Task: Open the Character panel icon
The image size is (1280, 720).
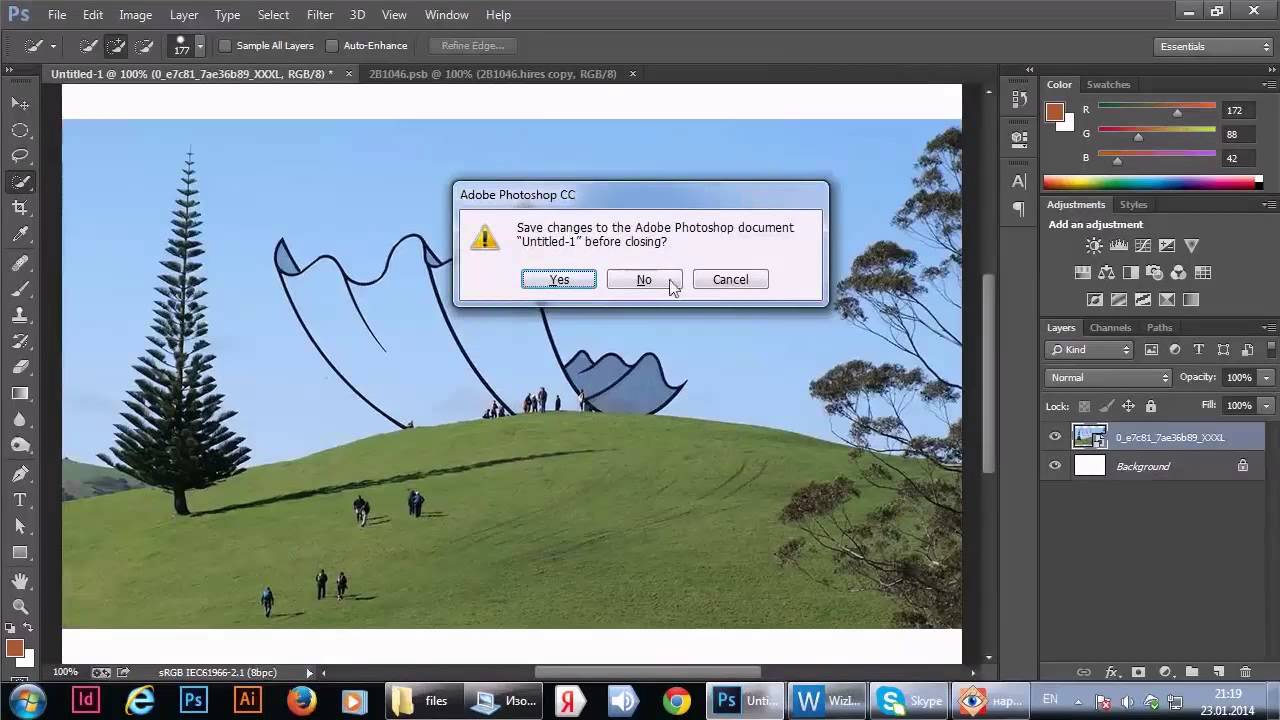Action: point(1019,181)
